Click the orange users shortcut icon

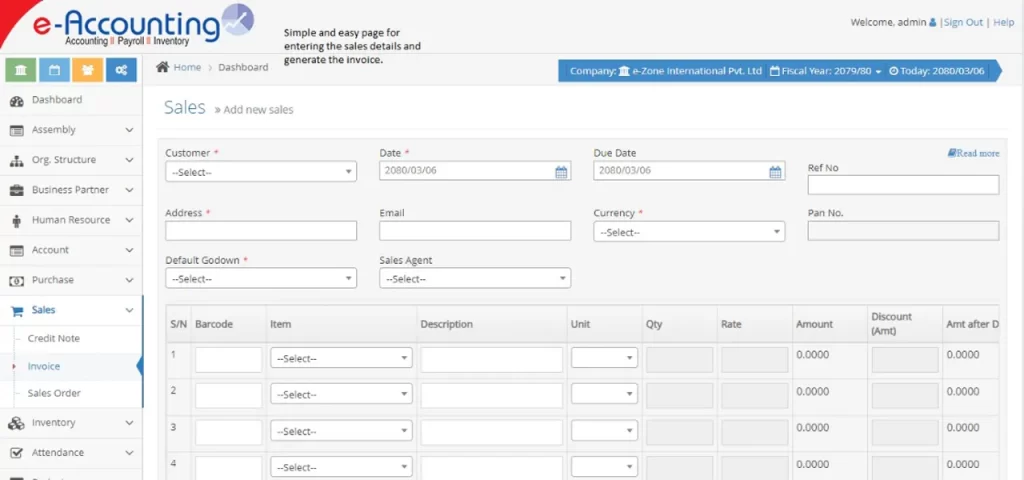[x=87, y=70]
